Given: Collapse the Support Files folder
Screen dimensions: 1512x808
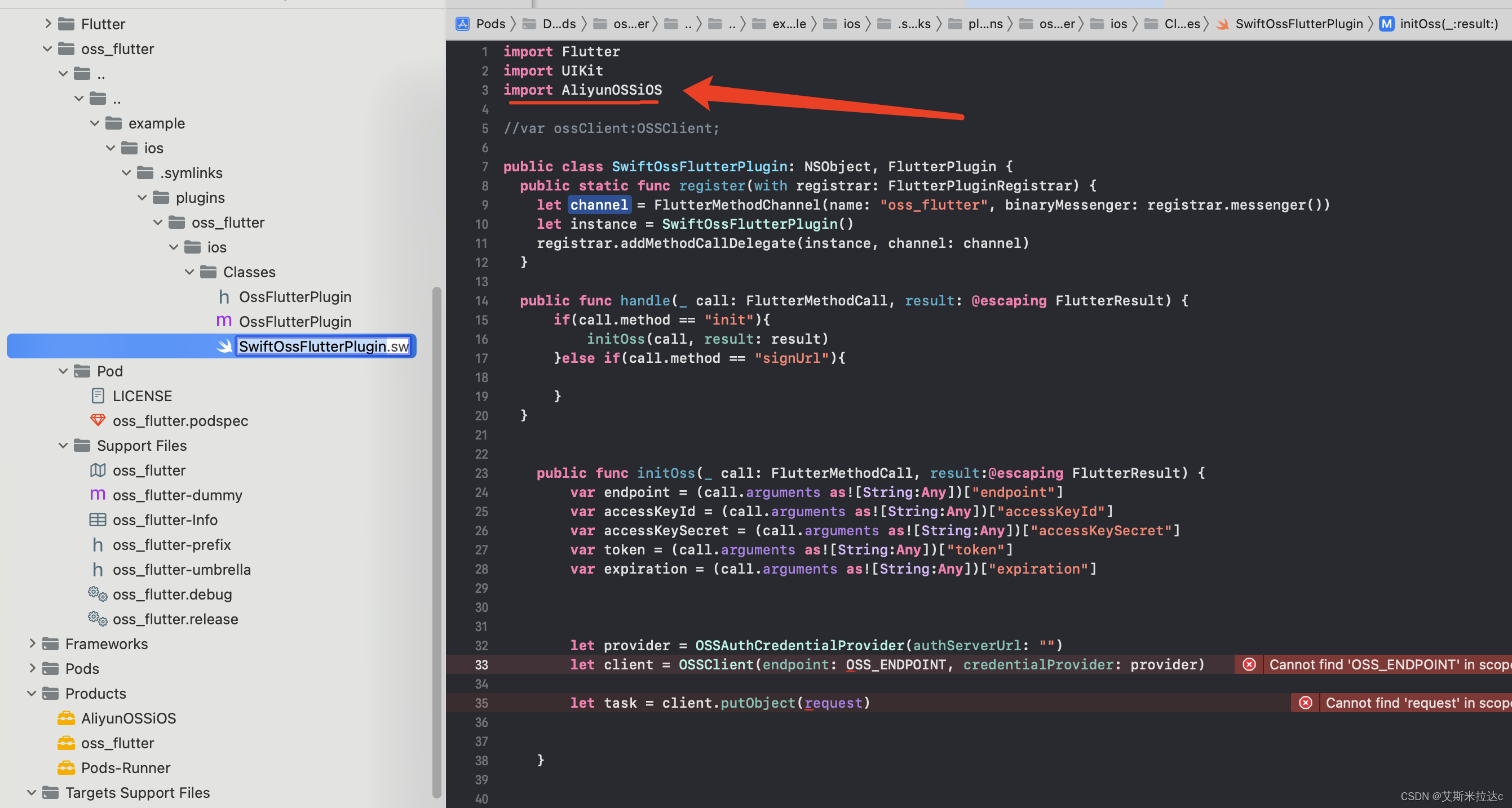Looking at the screenshot, I should point(63,445).
